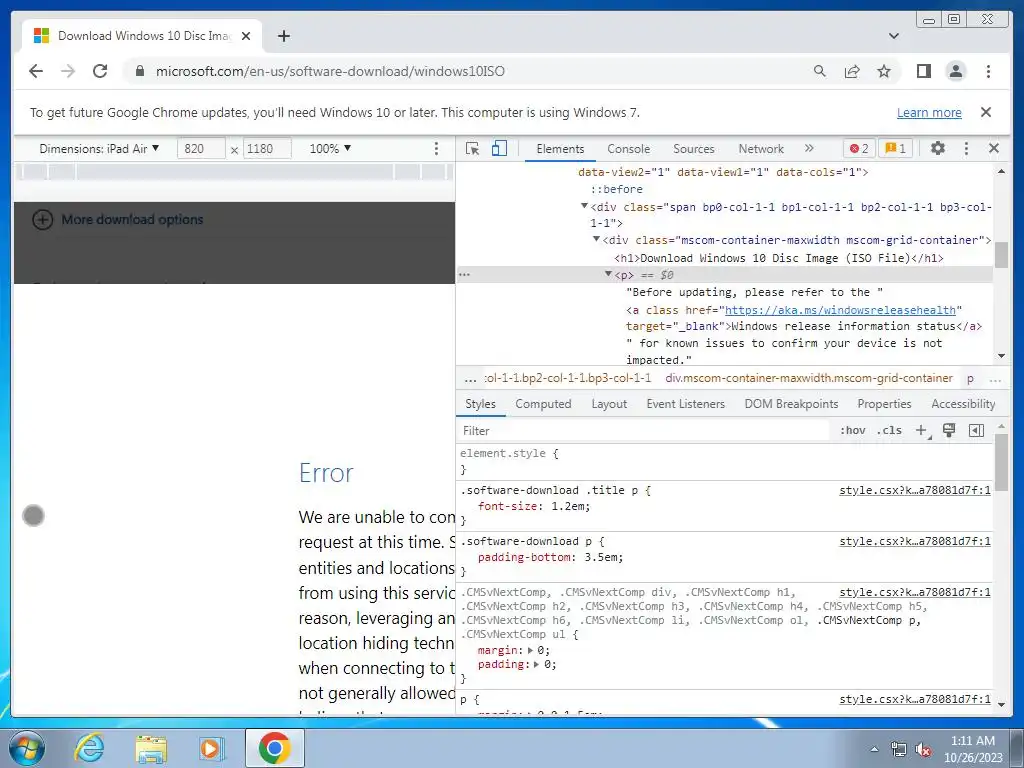
Task: Open the Dimensions iPad Air dropdown
Action: [99, 149]
